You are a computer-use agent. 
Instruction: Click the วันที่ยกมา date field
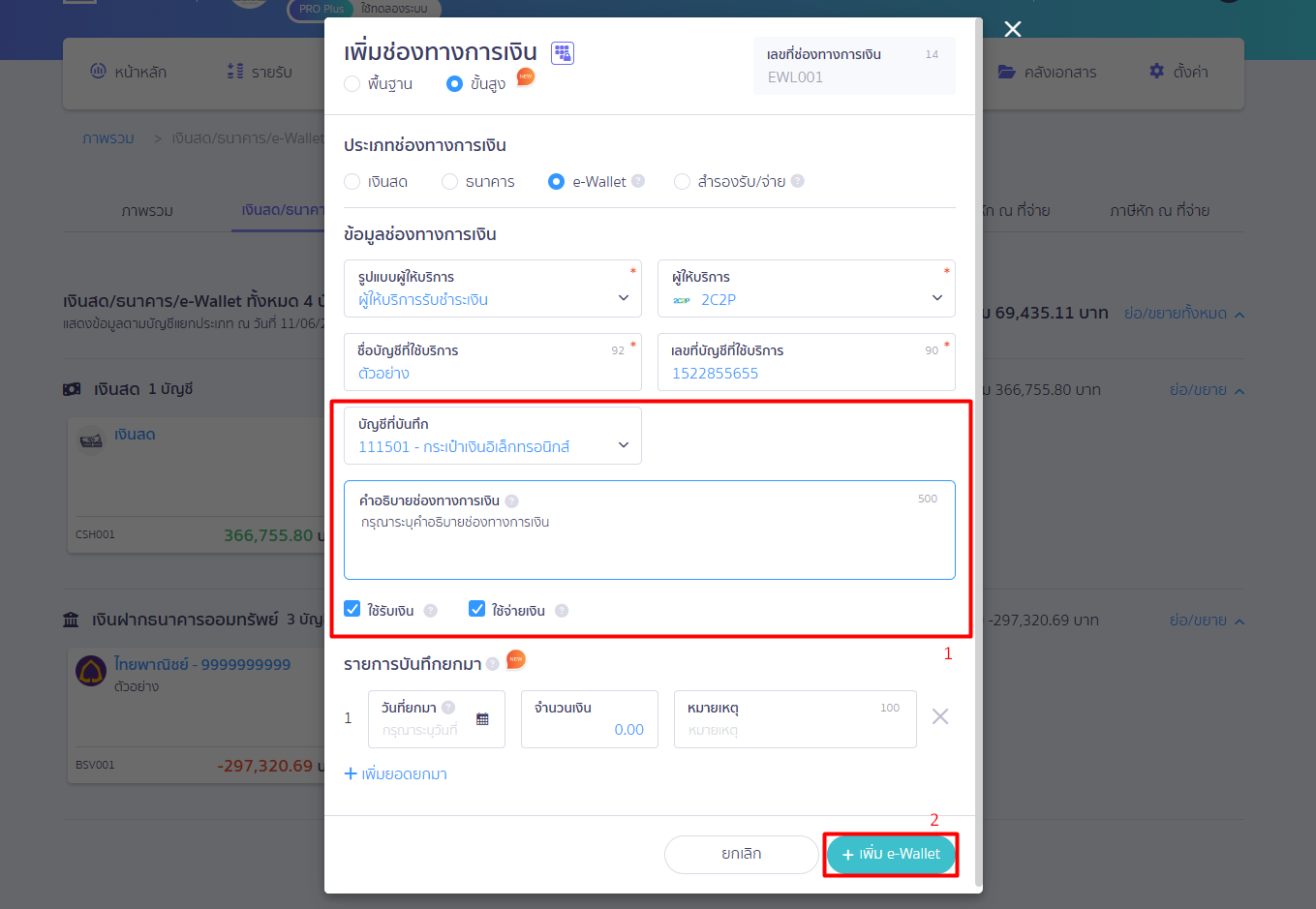click(437, 719)
